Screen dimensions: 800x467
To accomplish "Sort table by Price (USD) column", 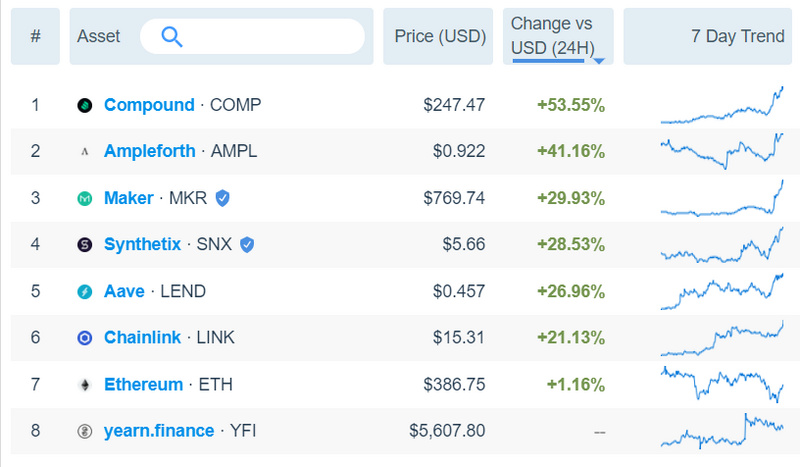I will tap(440, 37).
